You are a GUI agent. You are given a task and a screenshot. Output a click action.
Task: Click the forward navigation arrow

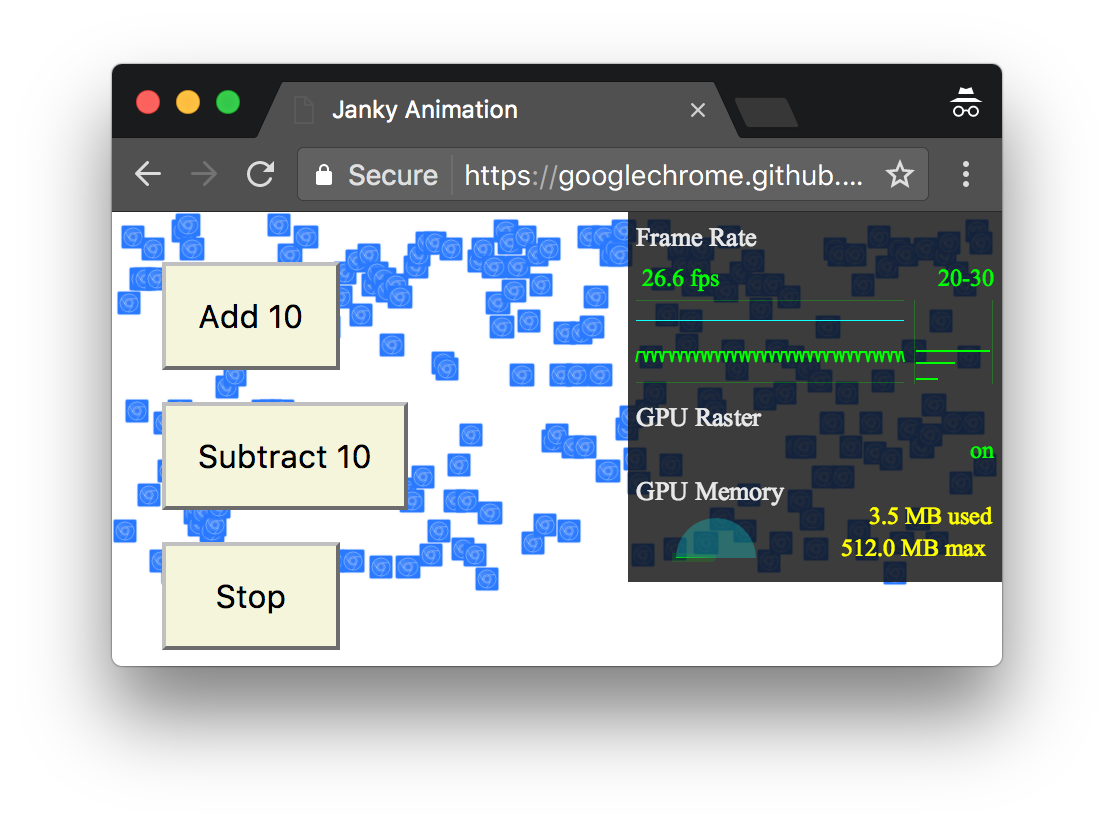click(x=203, y=174)
